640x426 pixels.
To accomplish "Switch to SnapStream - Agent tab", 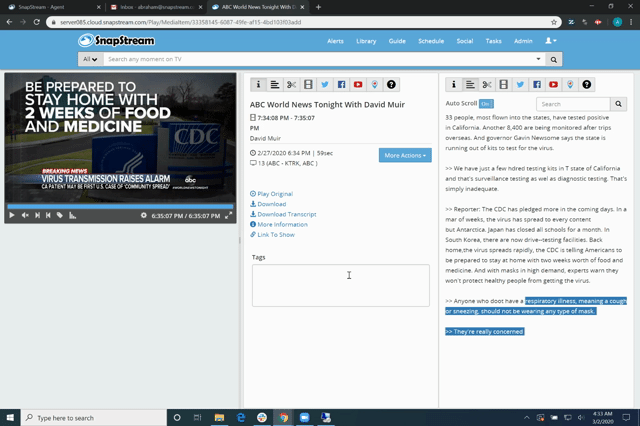I will (x=52, y=7).
